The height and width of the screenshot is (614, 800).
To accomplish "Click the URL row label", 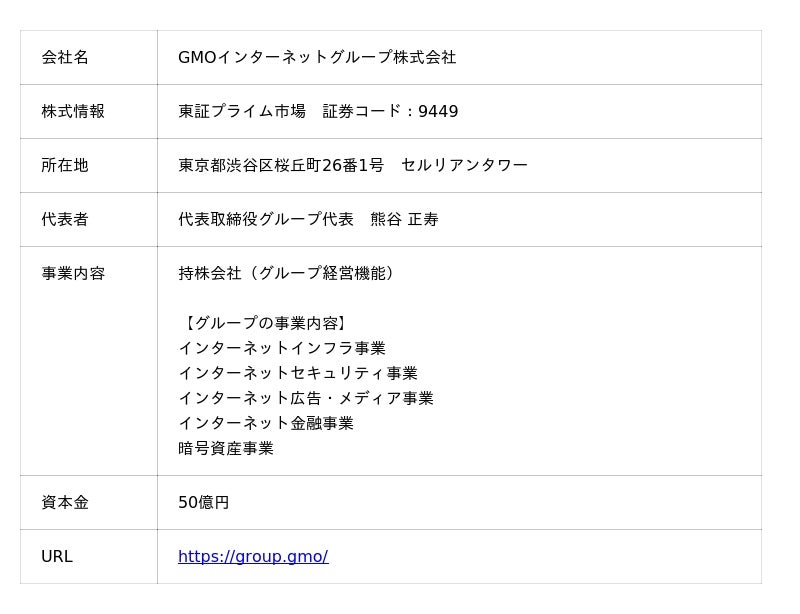I will 57,557.
